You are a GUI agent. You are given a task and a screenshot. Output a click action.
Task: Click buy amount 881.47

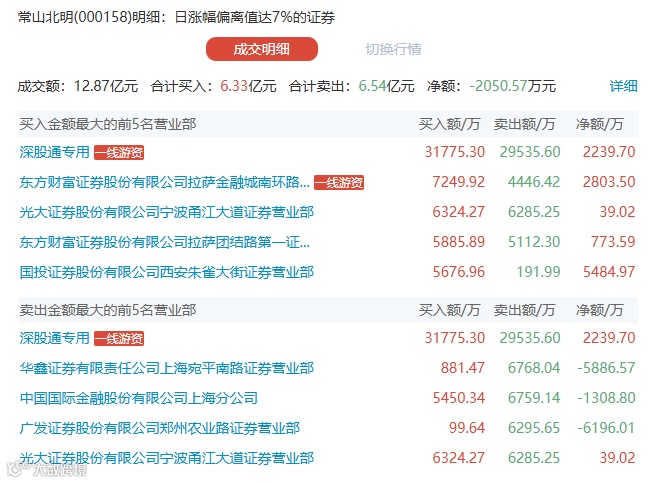463,368
